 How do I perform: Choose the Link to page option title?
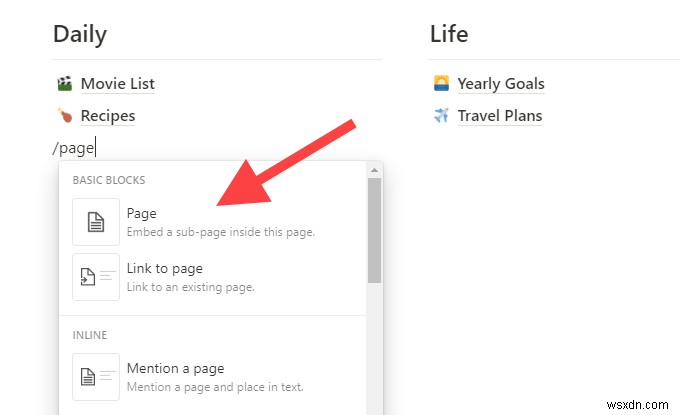point(164,268)
